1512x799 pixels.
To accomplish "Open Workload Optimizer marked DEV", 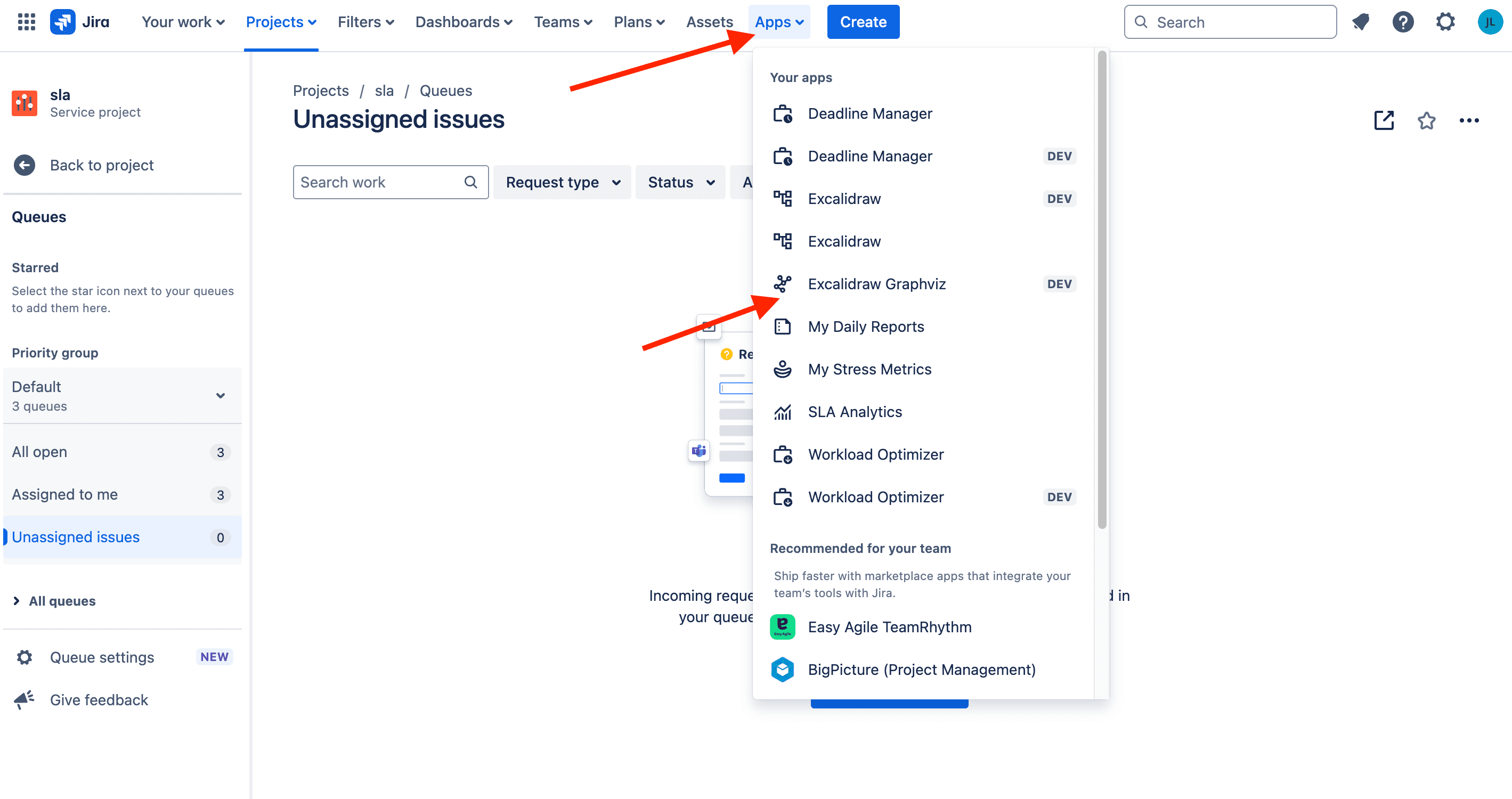I will 923,498.
